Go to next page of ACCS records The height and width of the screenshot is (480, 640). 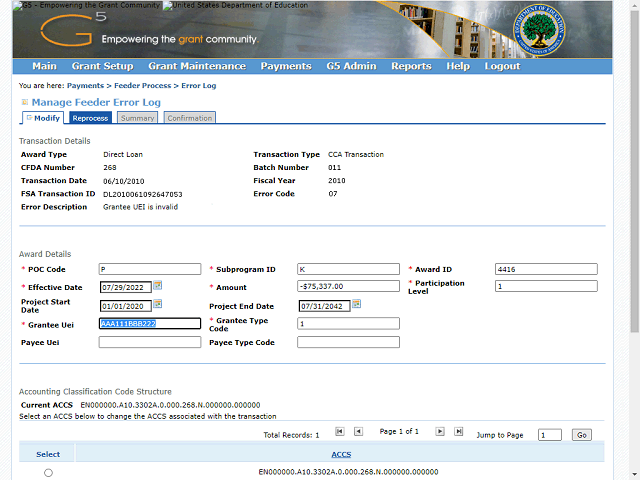coord(439,431)
